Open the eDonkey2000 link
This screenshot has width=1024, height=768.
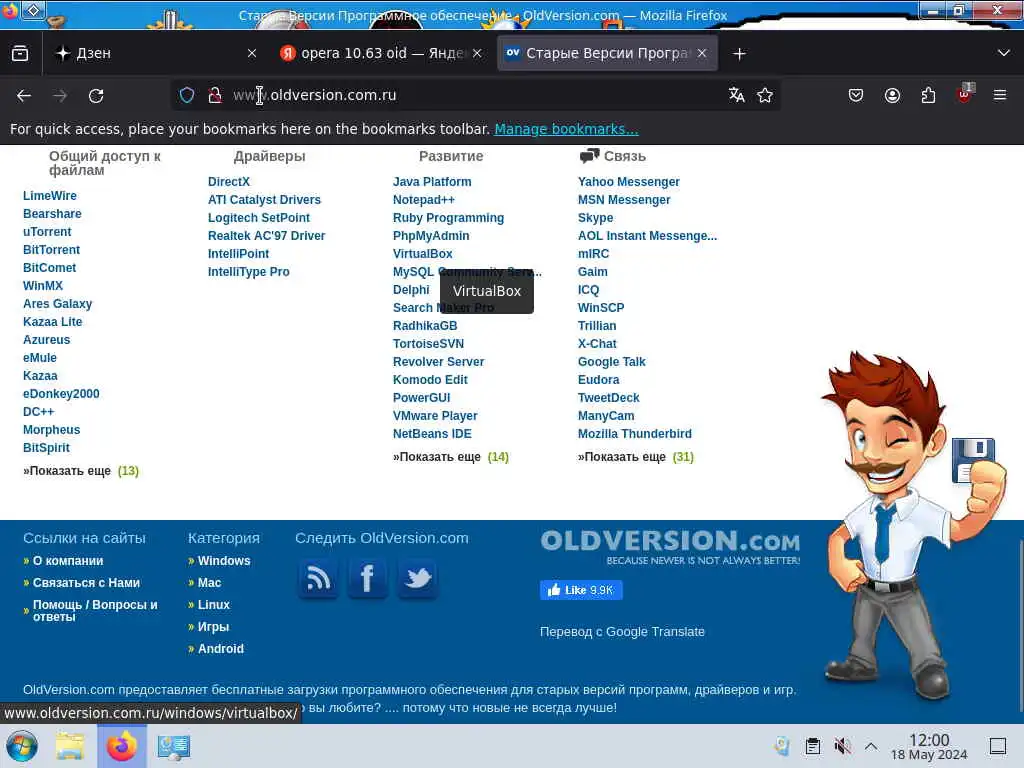[61, 394]
